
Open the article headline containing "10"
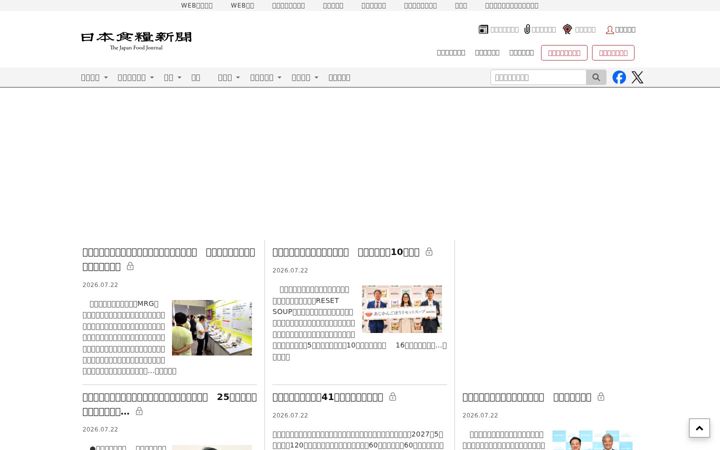click(x=346, y=252)
